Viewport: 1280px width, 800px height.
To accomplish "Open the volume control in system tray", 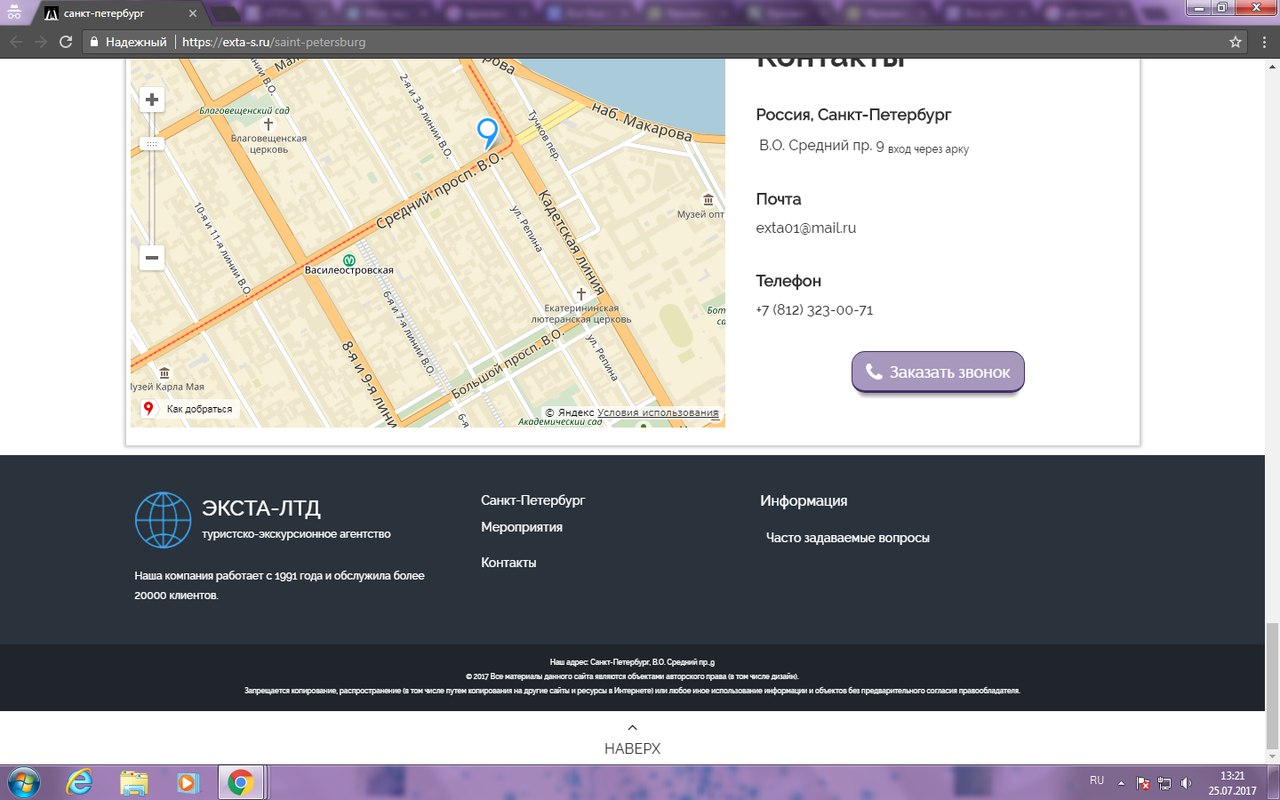I will click(1186, 783).
